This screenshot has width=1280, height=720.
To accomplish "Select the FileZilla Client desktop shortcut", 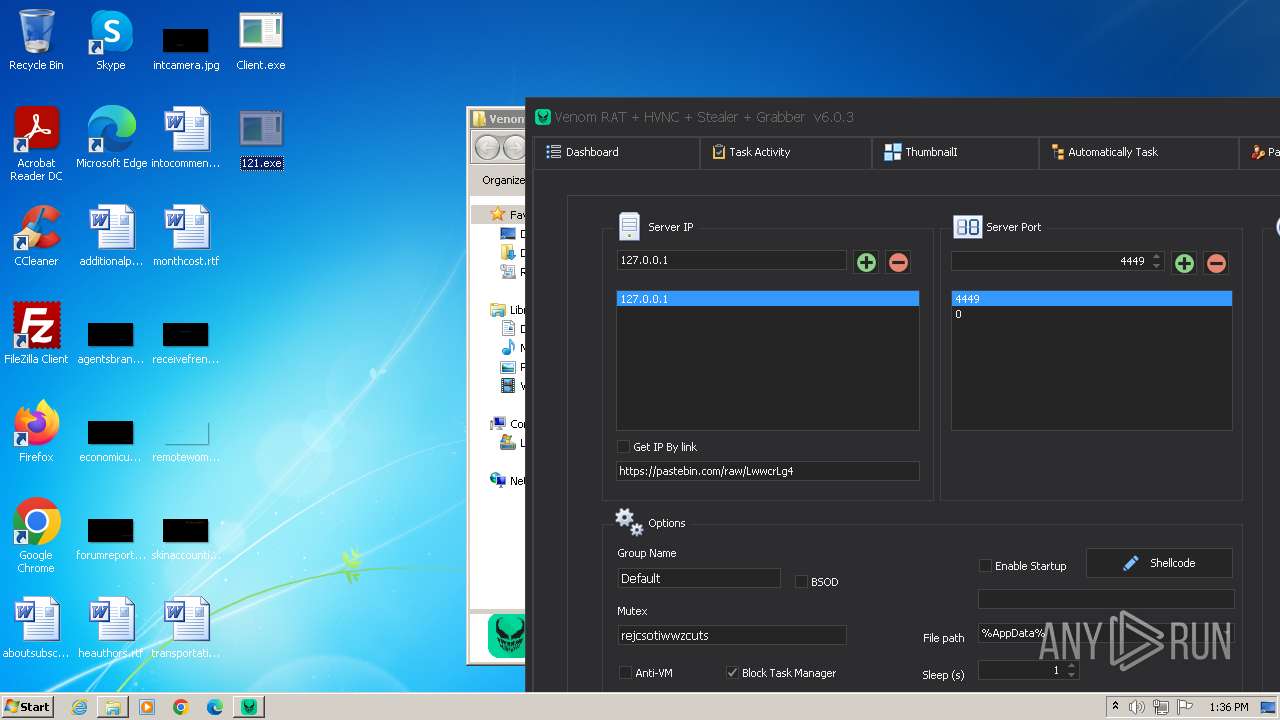I will tap(36, 335).
